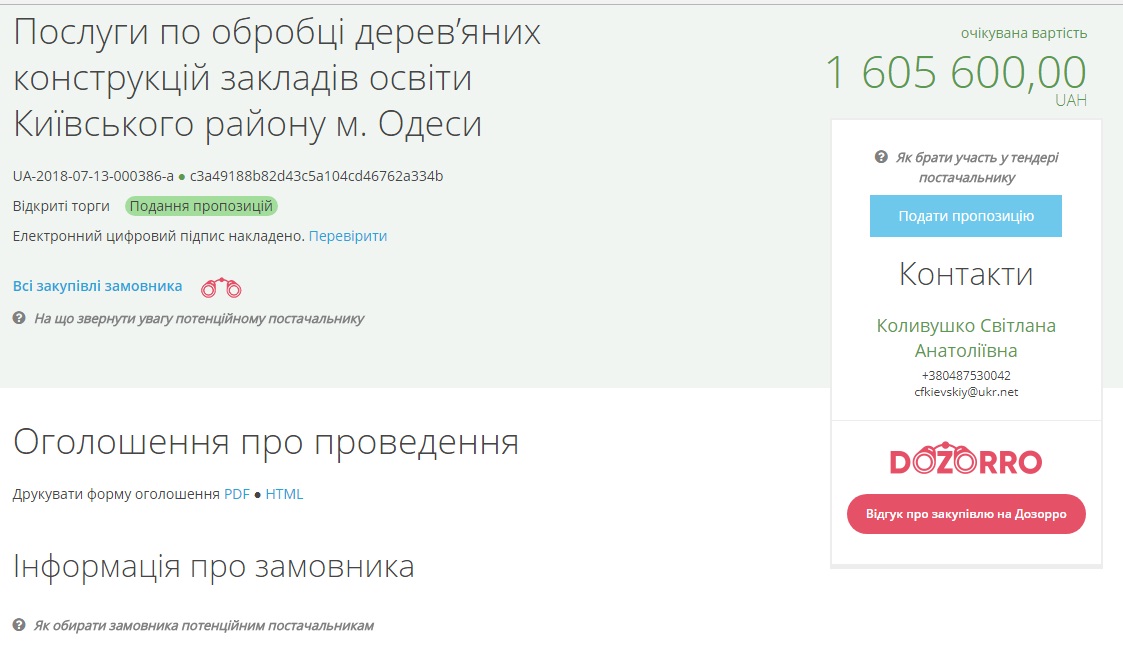Click the green dot after the tender ID
Image resolution: width=1123 pixels, height=647 pixels.
pos(182,177)
